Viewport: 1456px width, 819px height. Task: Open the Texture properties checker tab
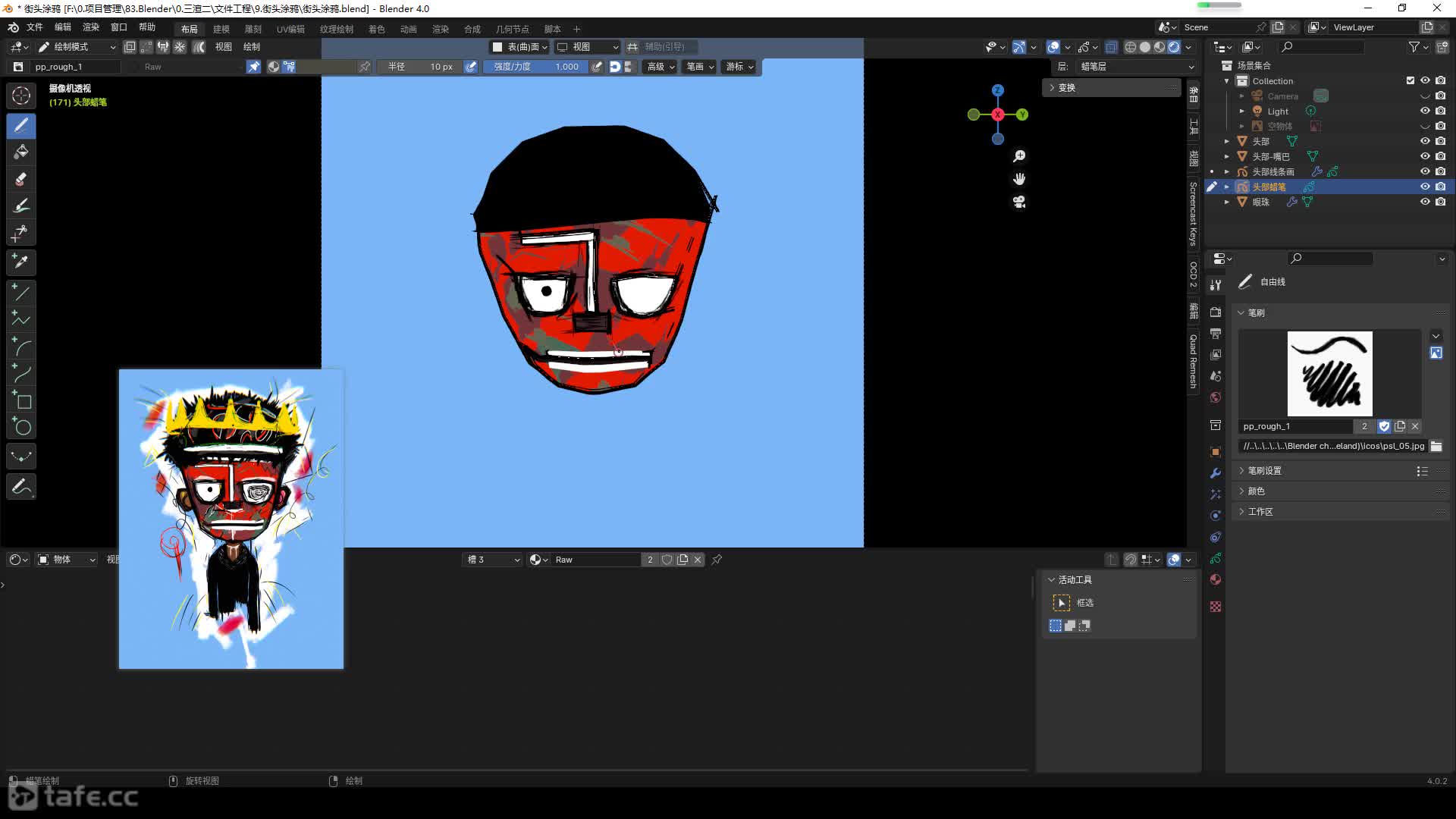coord(1216,607)
